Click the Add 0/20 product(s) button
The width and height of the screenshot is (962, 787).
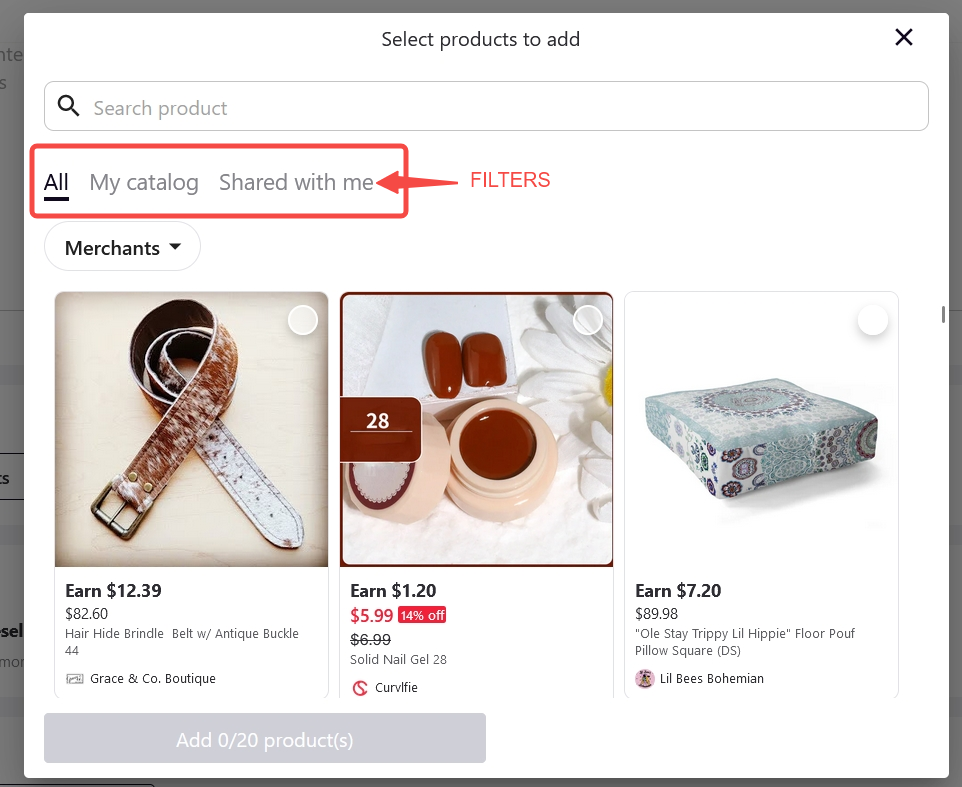(x=264, y=738)
